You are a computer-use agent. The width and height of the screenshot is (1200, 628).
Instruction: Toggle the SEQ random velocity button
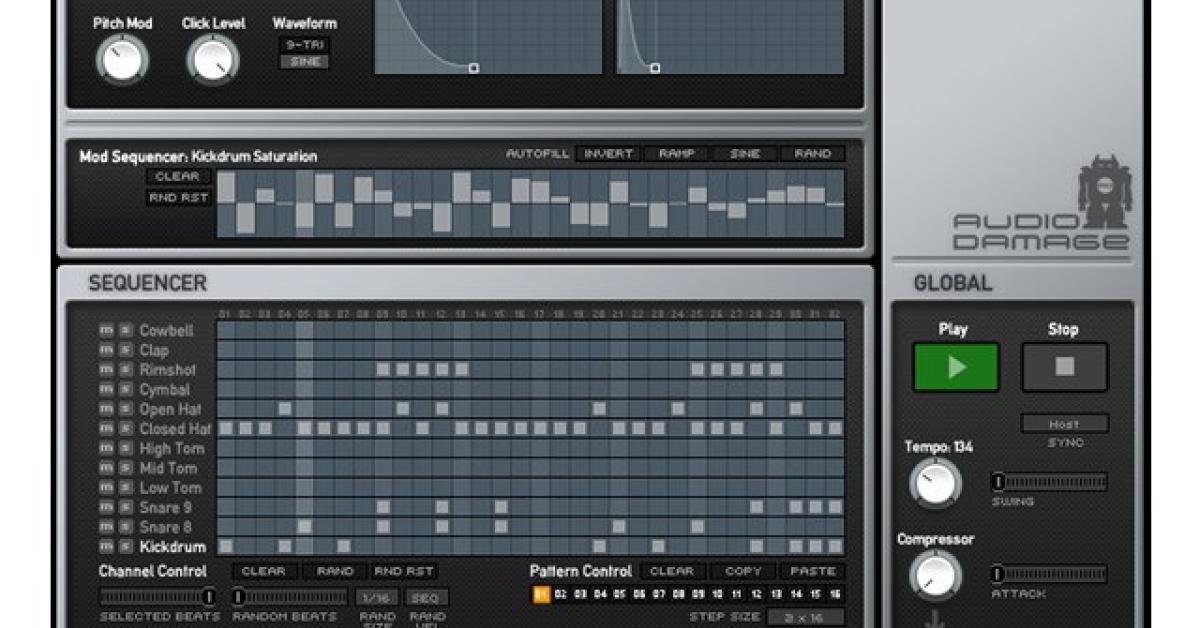tap(427, 598)
